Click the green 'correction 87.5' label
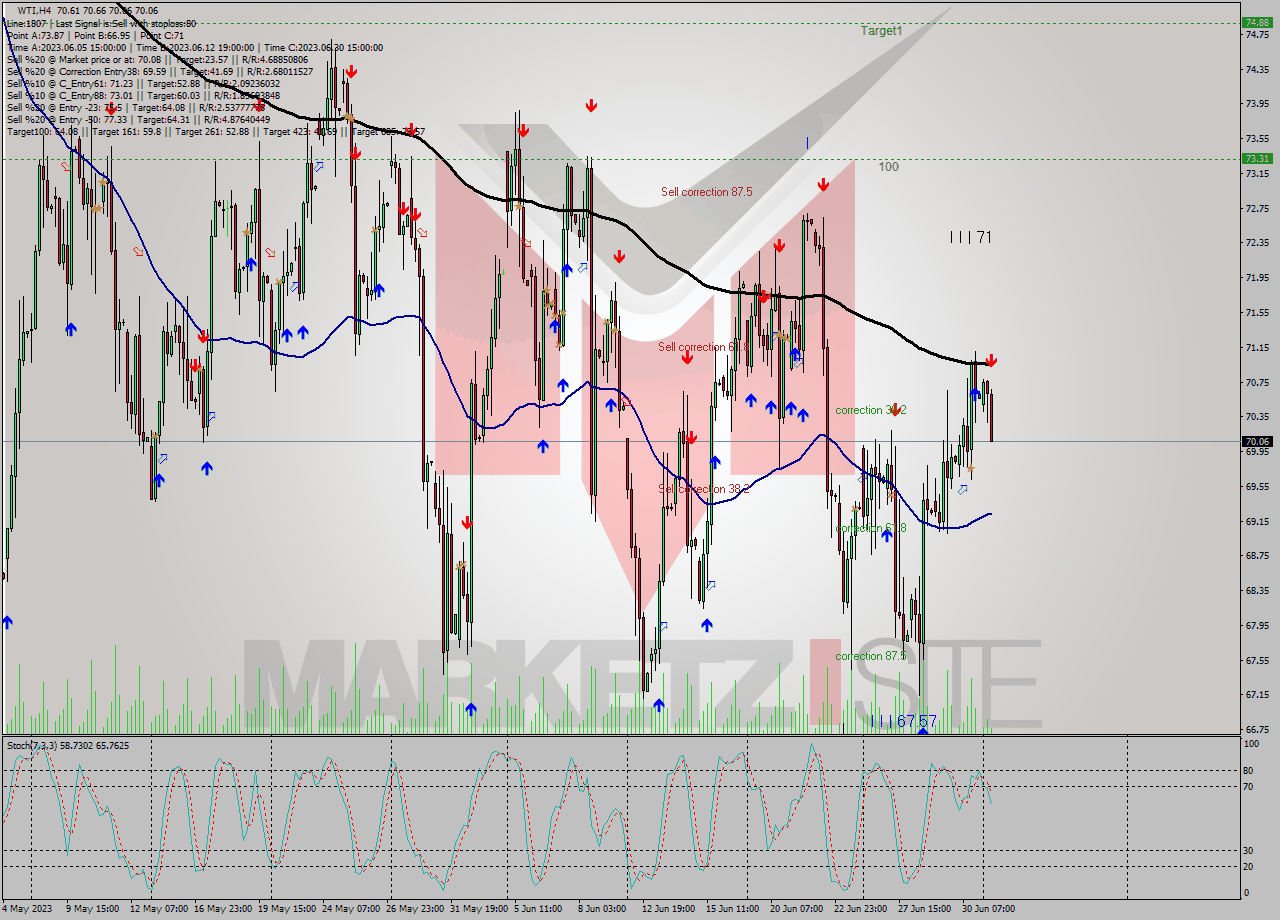 click(x=871, y=656)
